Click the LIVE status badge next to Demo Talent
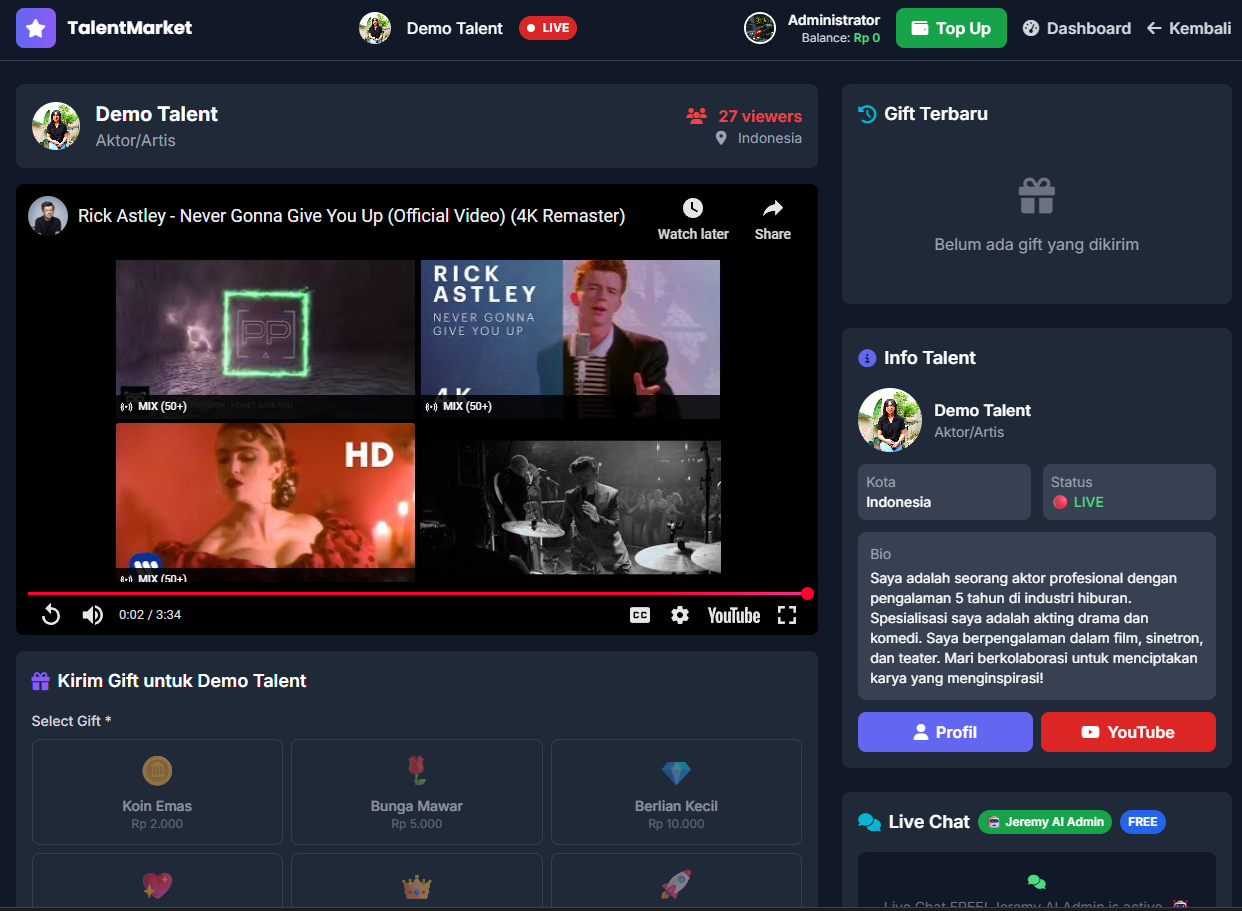This screenshot has height=911, width=1242. pos(547,28)
